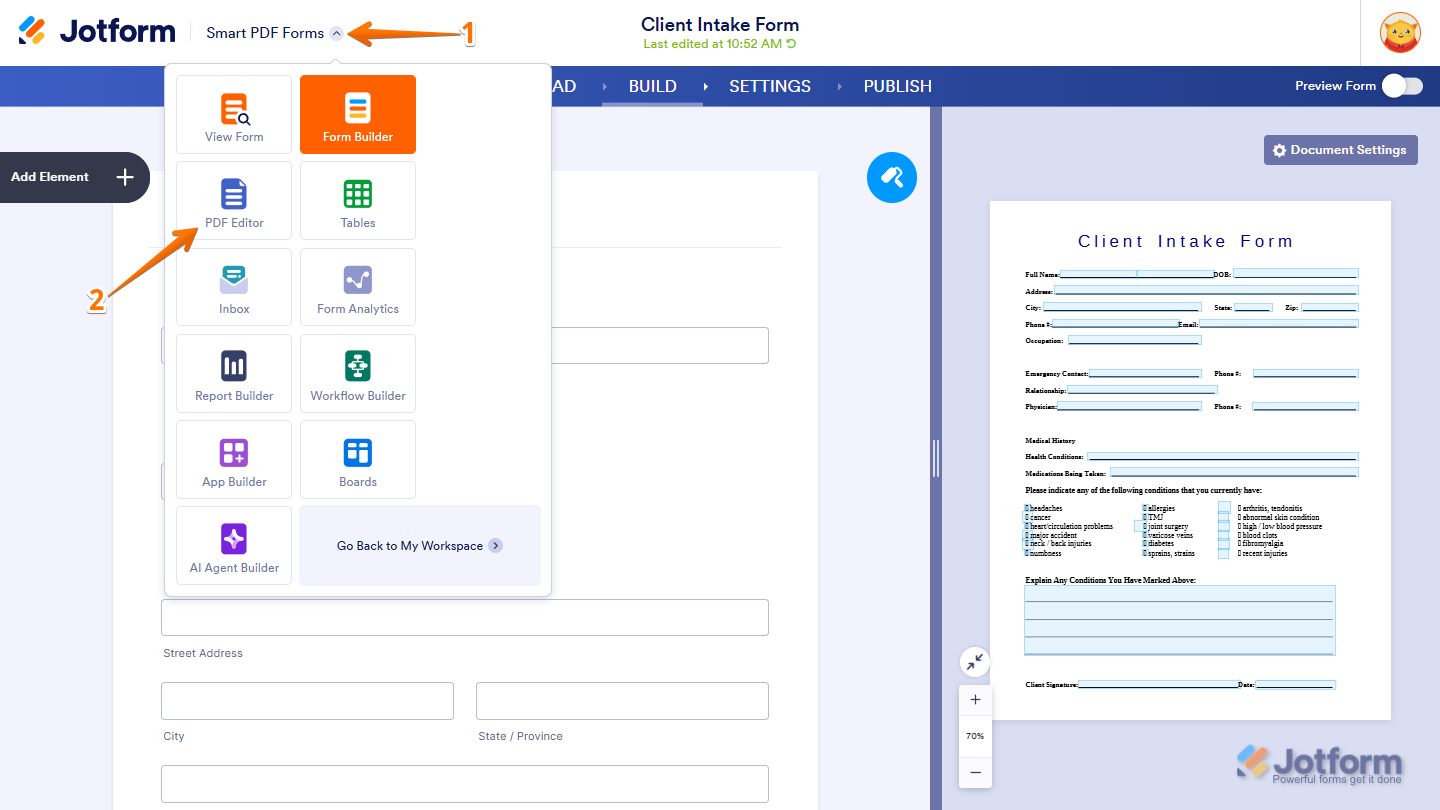1440x810 pixels.
Task: Open the user avatar menu
Action: [1400, 33]
